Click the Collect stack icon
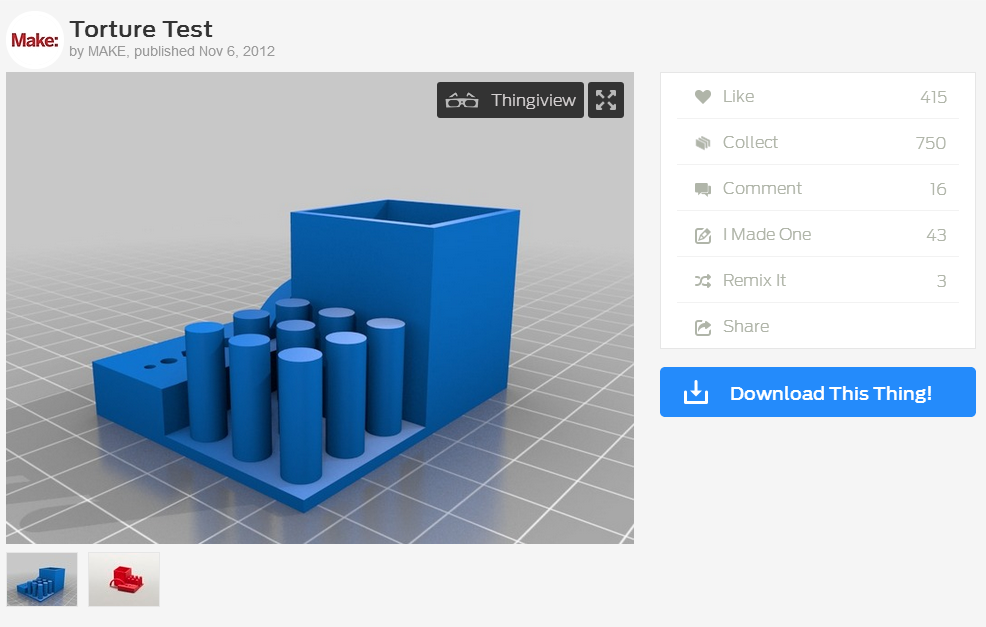986x627 pixels. pos(702,143)
